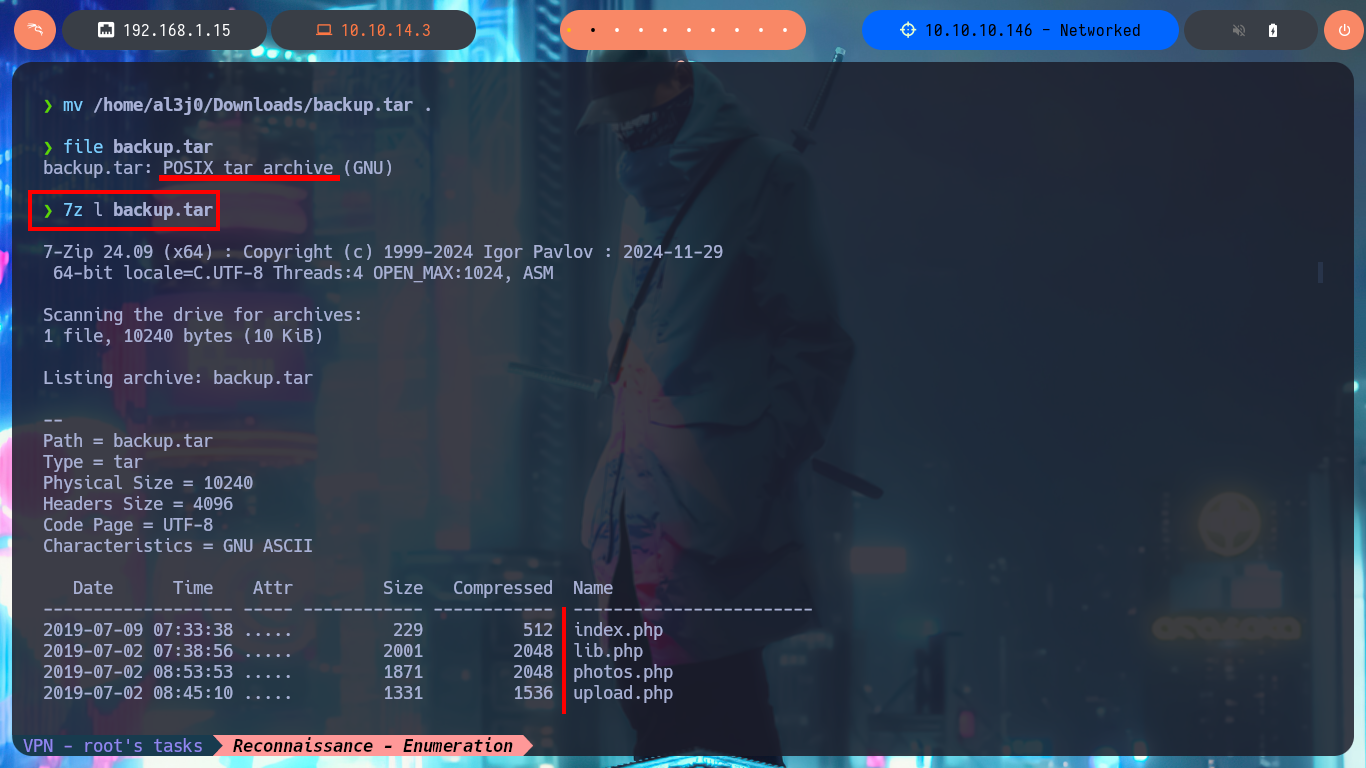Click the 'POSIX tar archive' output text
Image resolution: width=1366 pixels, height=768 pixels.
pyautogui.click(x=248, y=168)
